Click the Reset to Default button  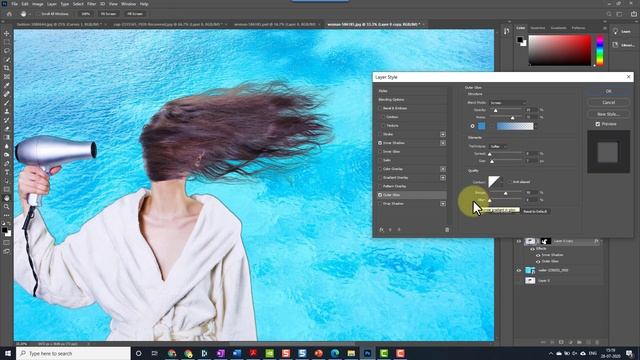(535, 211)
